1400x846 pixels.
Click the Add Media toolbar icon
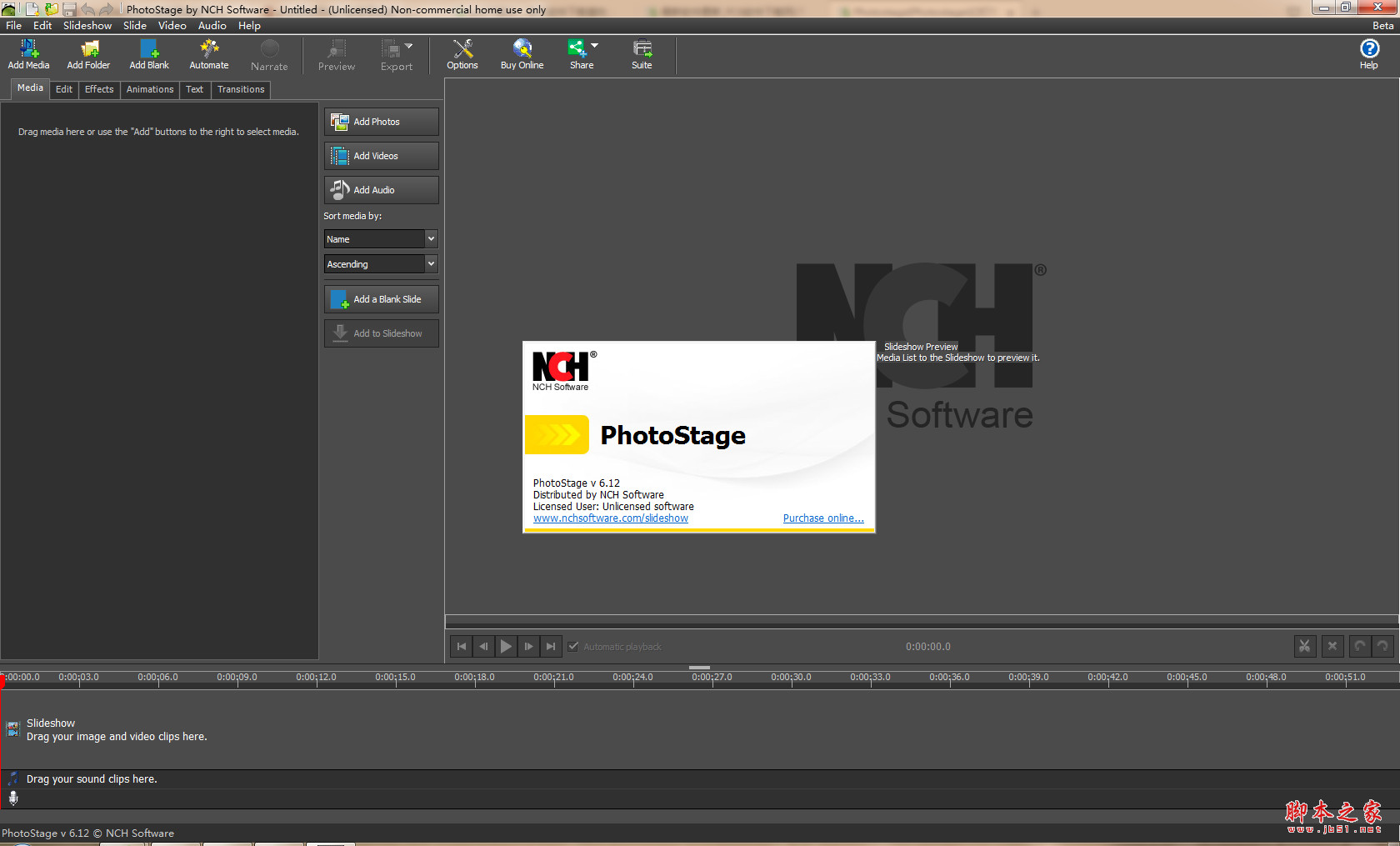coord(28,55)
